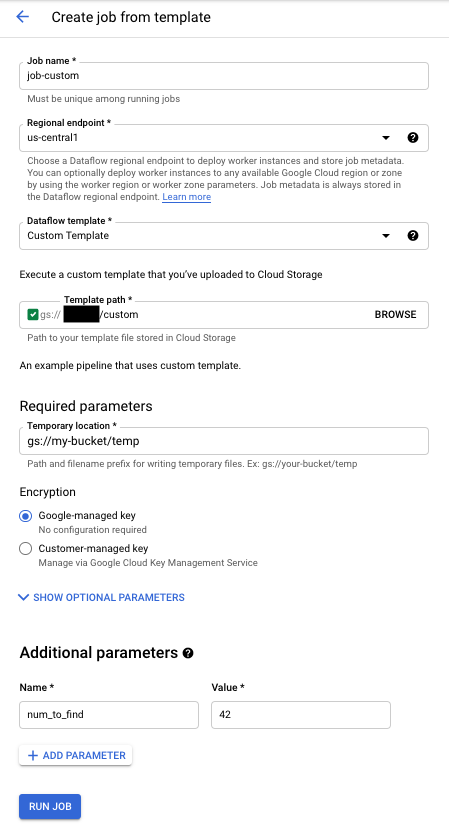
Task: Open the Dataflow template dropdown arrow
Action: (386, 236)
